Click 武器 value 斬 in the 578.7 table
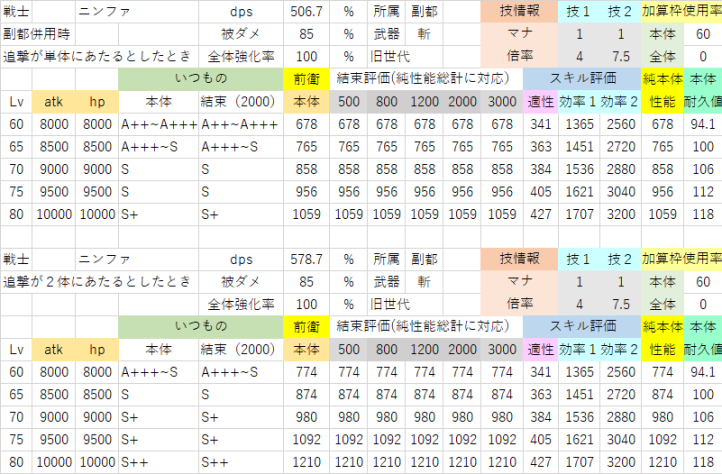 [x=424, y=282]
